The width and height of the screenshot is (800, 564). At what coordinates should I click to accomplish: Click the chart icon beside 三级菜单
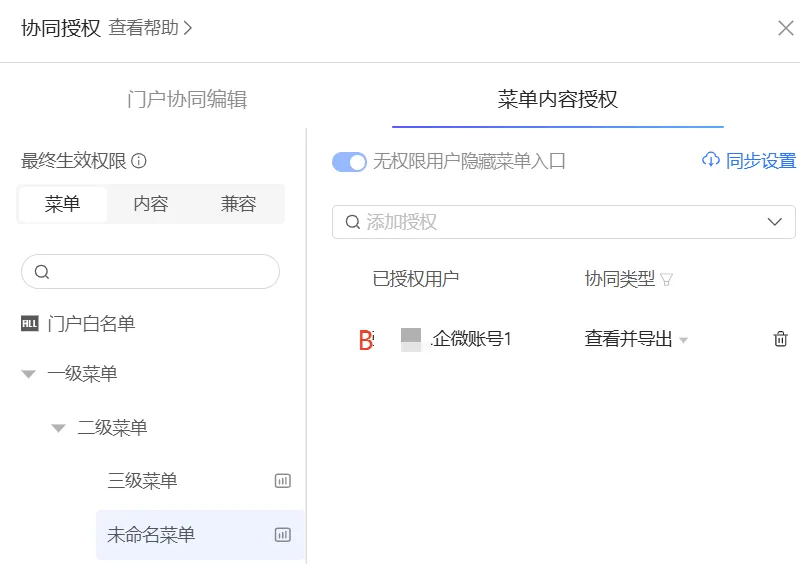tap(282, 481)
